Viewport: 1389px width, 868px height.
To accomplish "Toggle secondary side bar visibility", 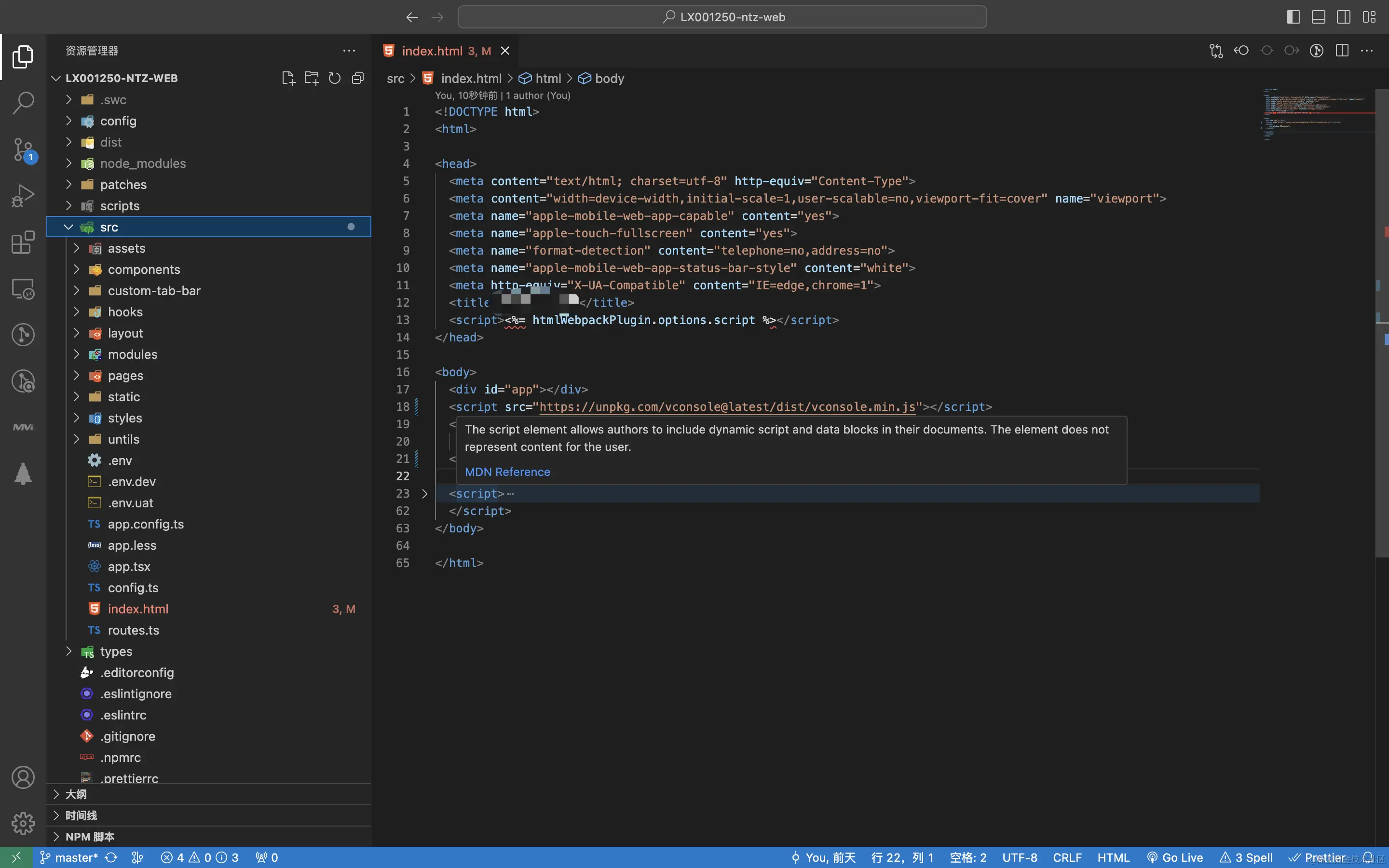I will click(x=1344, y=17).
